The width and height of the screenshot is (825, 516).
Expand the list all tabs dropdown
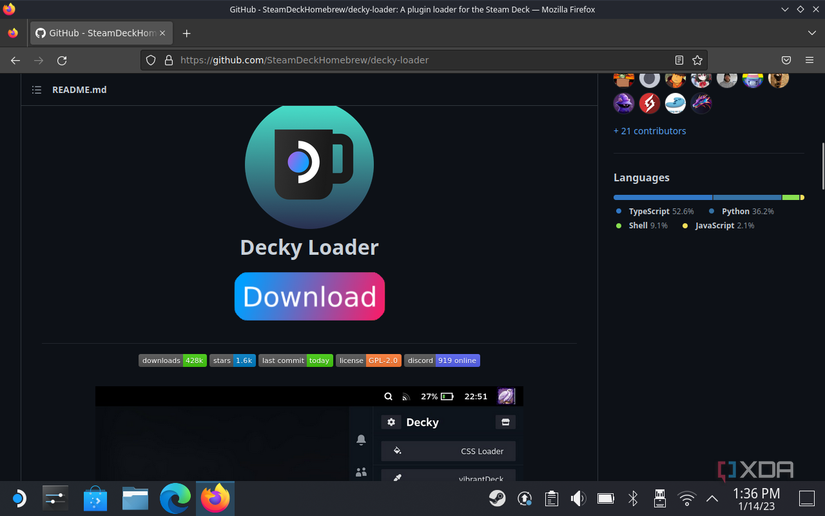pyautogui.click(x=810, y=33)
